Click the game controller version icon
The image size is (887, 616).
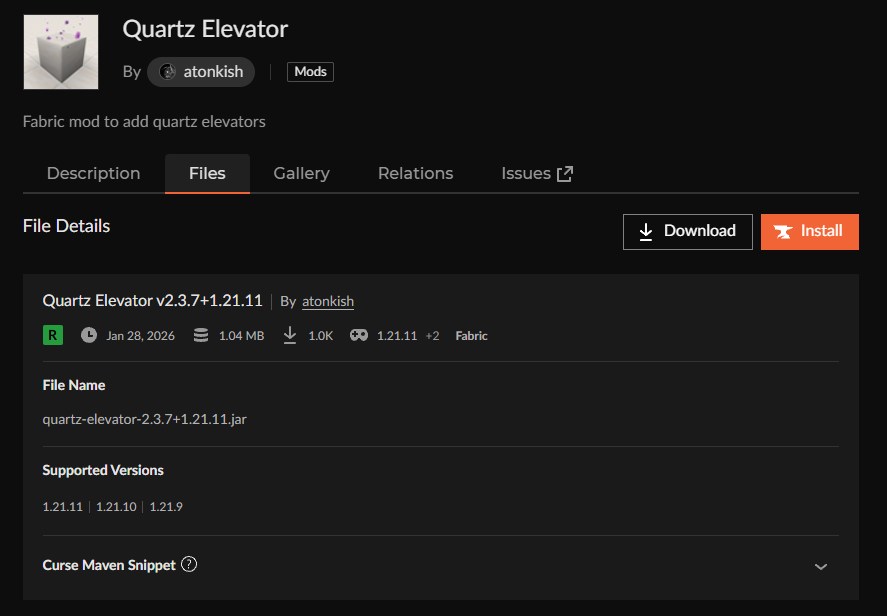(359, 336)
